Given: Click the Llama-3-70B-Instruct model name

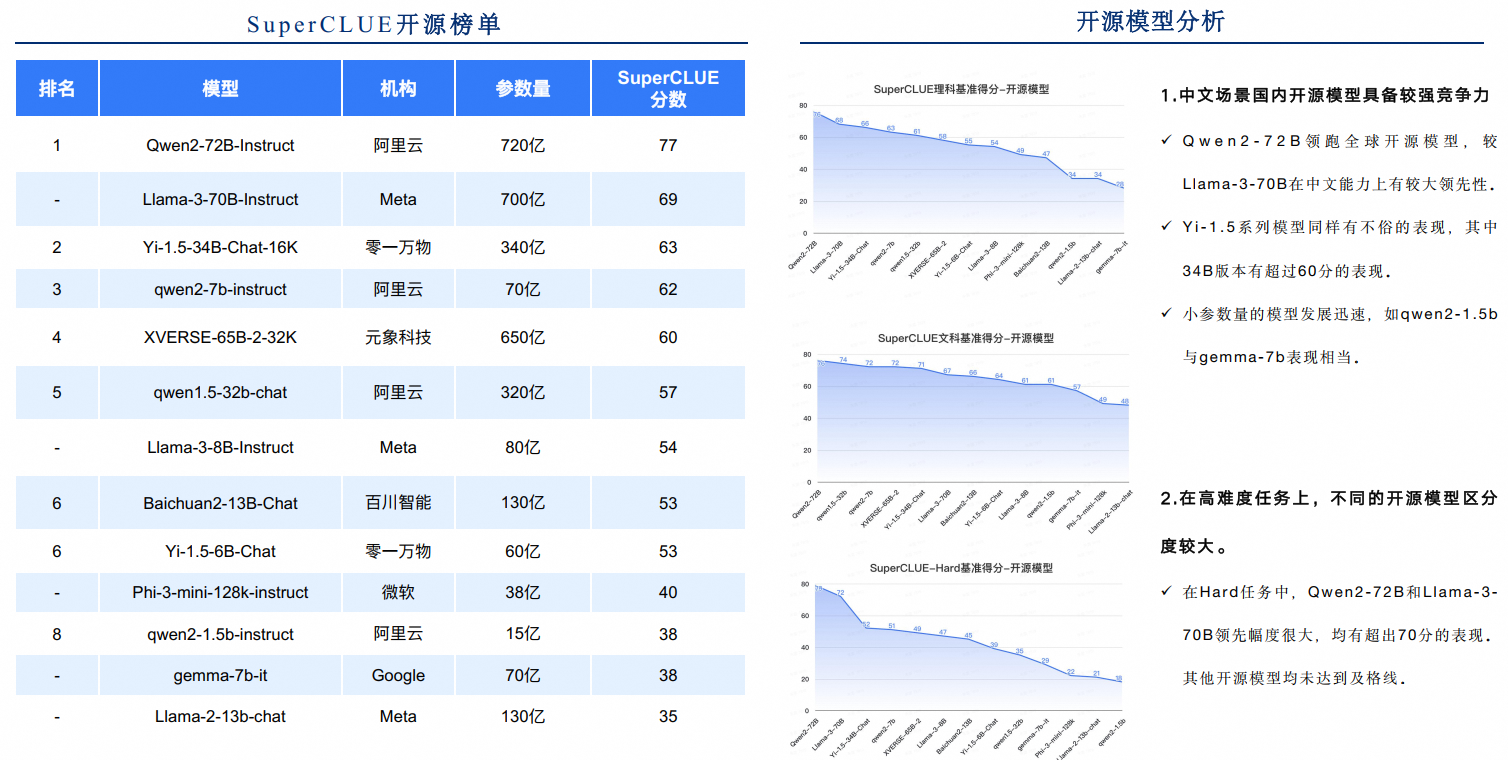Looking at the screenshot, I should pos(220,199).
